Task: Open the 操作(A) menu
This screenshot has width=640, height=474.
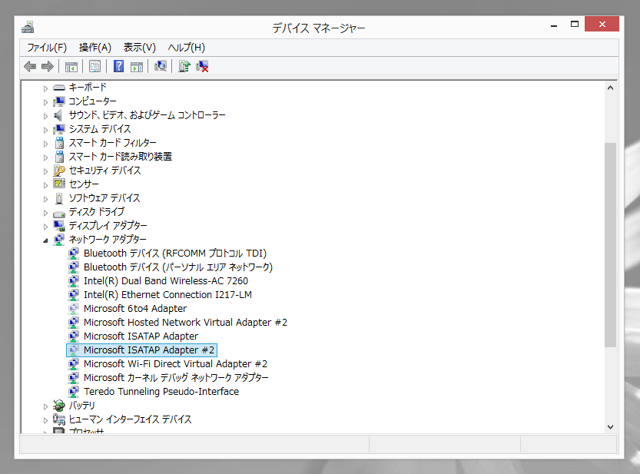Action: click(x=95, y=47)
